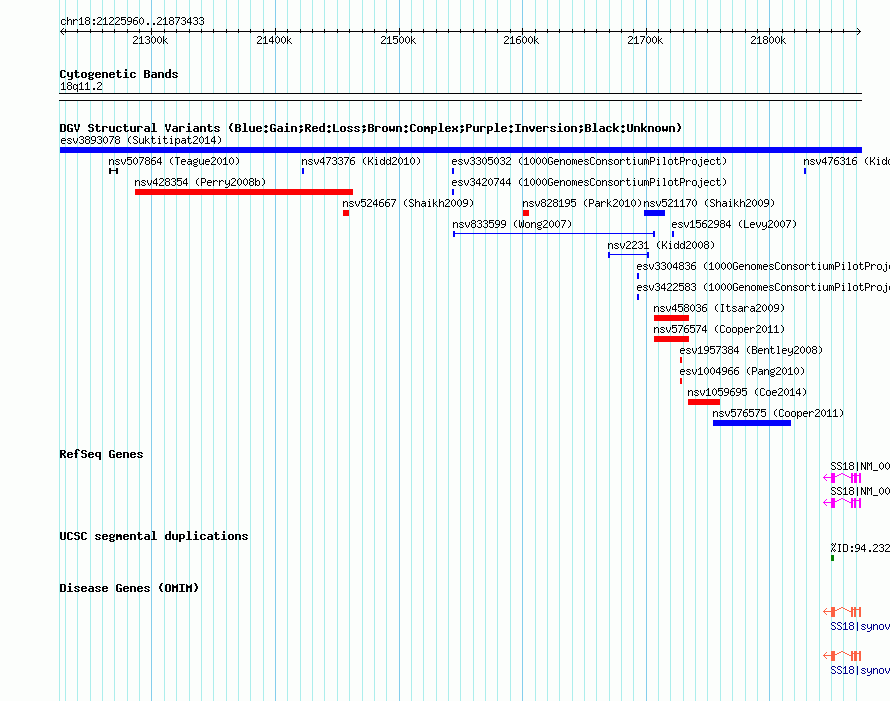Click the first OMIM SS18 gene glyph
Image resolution: width=890 pixels, height=701 pixels.
pyautogui.click(x=842, y=612)
